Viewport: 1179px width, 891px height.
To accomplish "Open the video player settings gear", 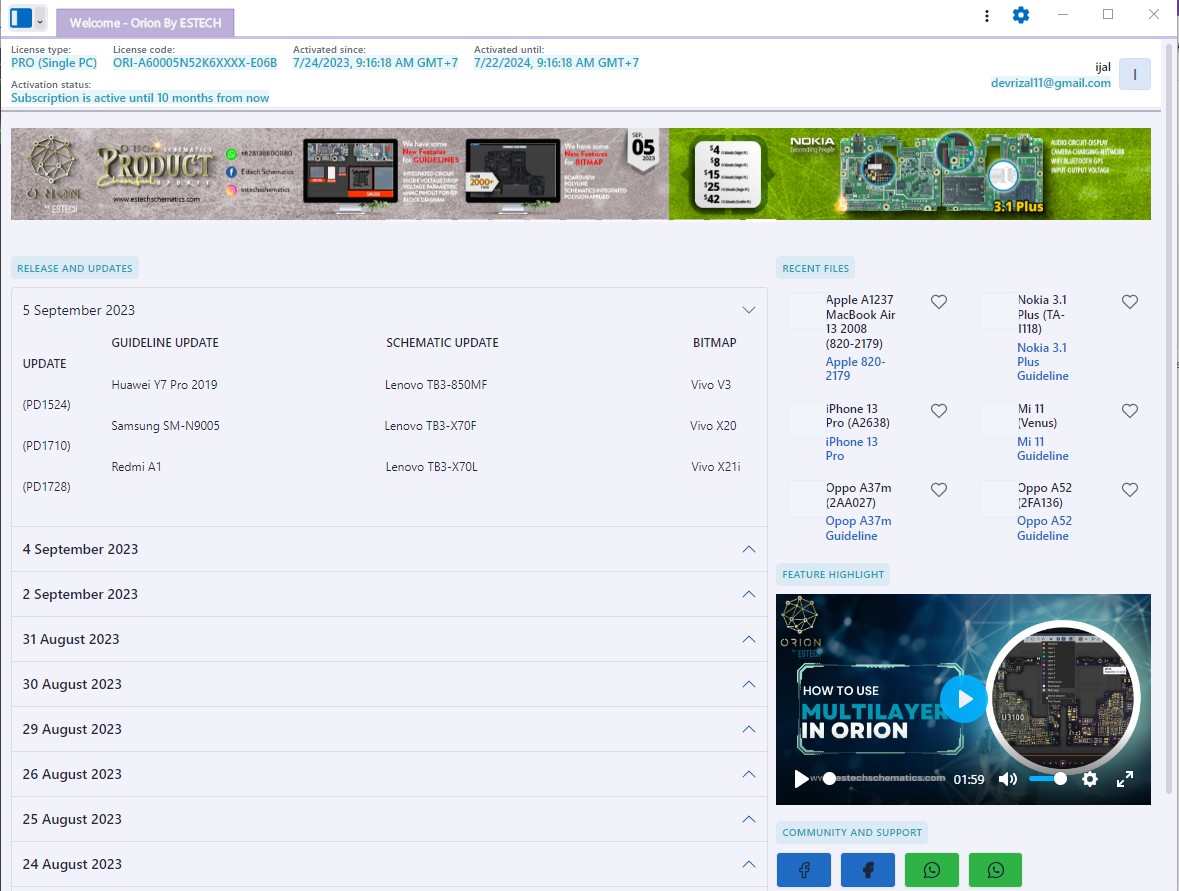I will click(x=1090, y=779).
